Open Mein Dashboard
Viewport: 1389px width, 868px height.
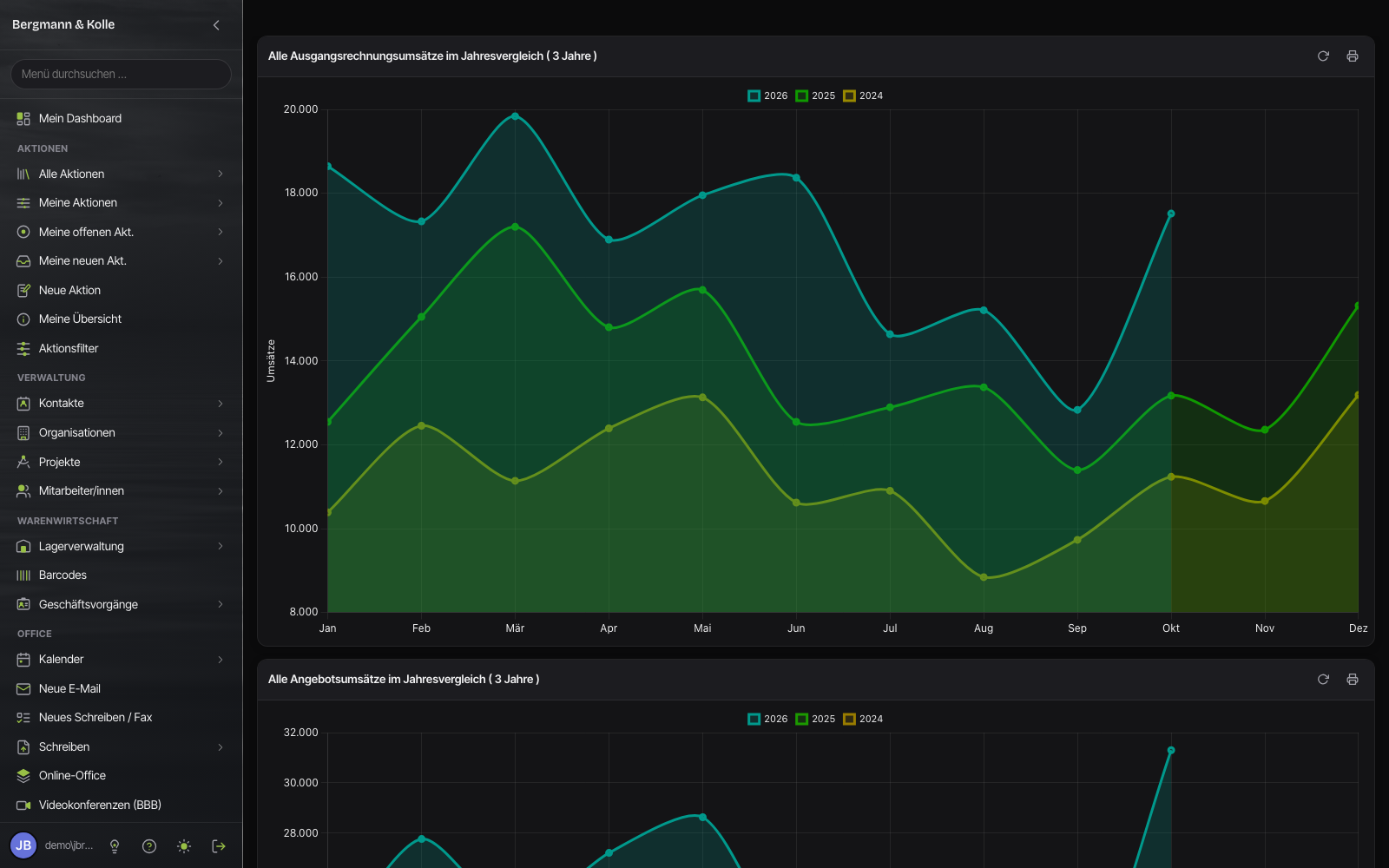pos(121,119)
